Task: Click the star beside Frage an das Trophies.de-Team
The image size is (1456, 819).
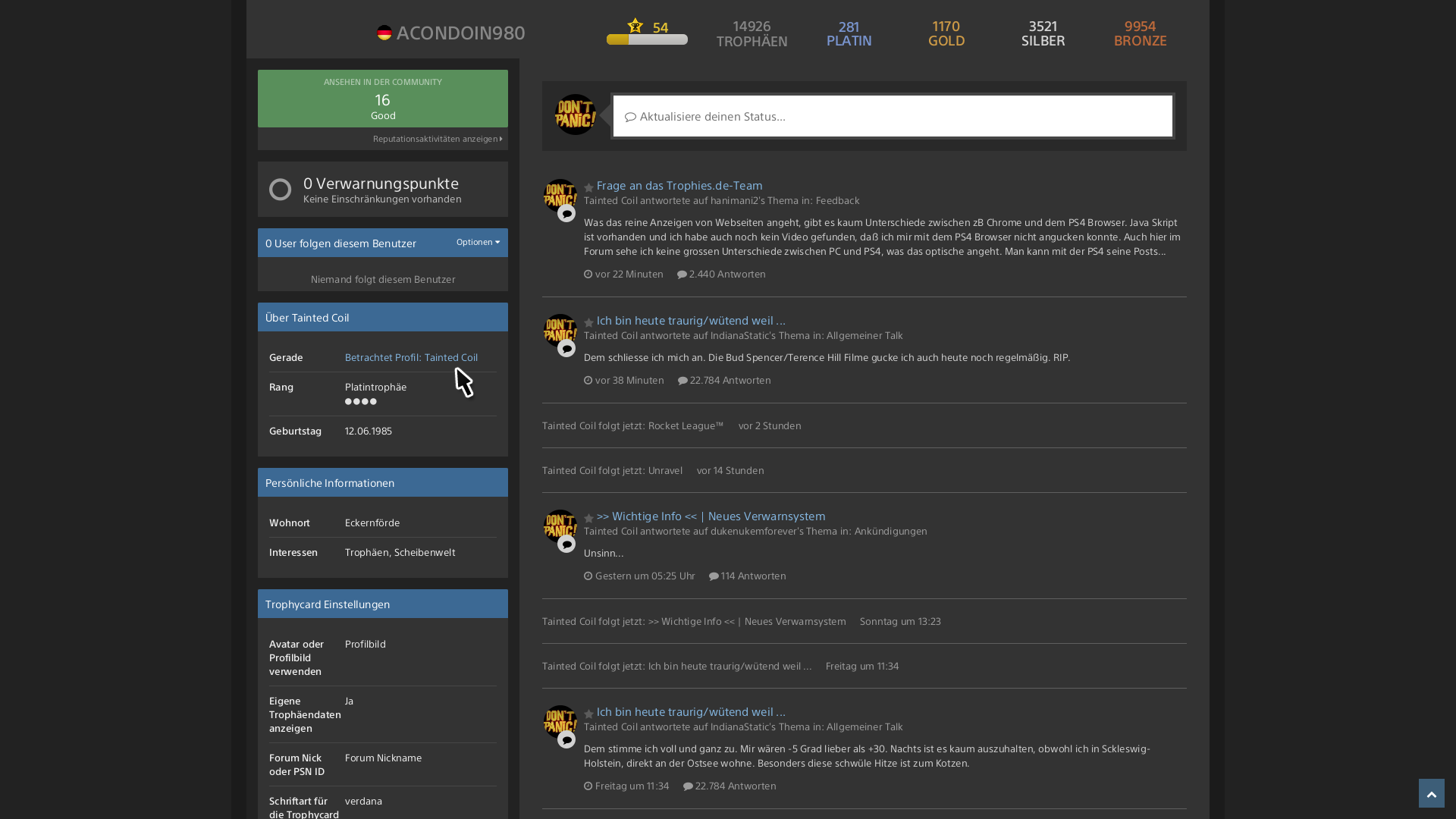Action: click(588, 187)
